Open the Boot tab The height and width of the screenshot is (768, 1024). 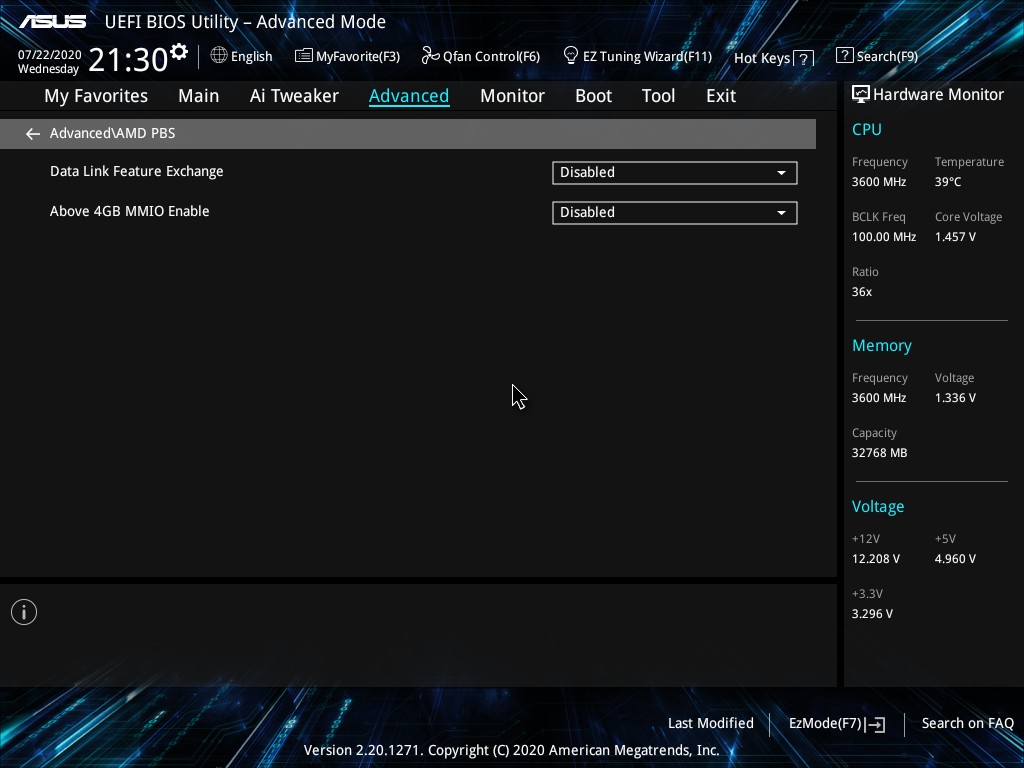pos(593,96)
